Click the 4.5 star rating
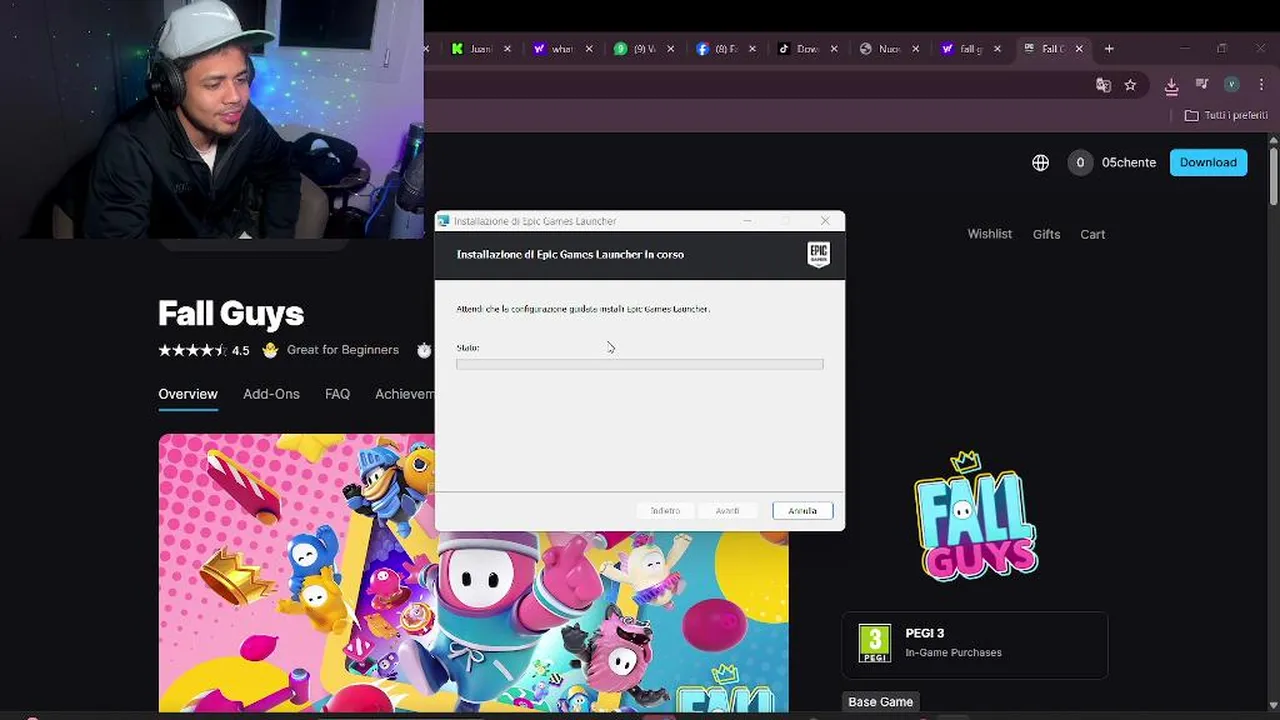Image resolution: width=1280 pixels, height=720 pixels. tap(204, 350)
